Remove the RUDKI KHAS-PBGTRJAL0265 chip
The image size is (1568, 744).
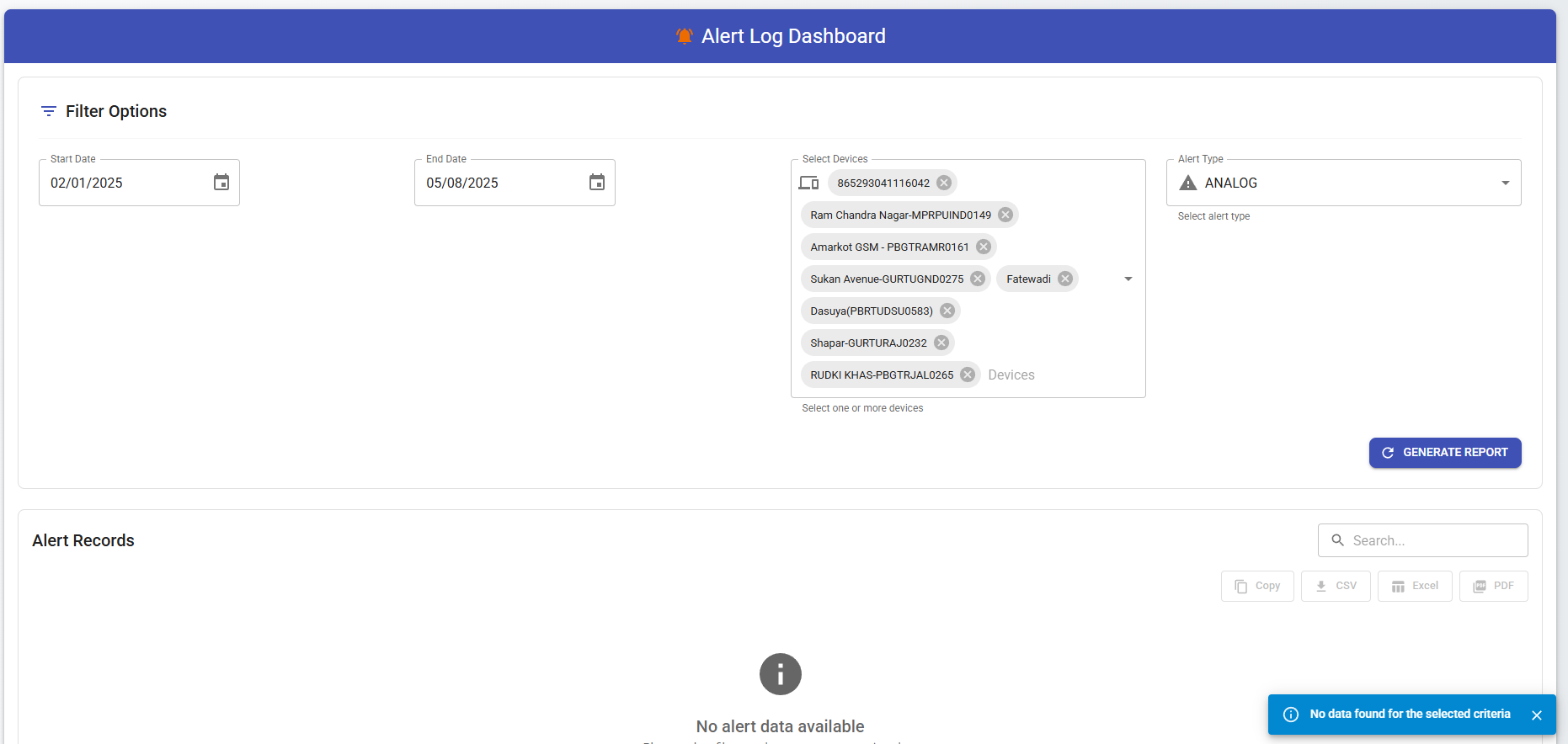(x=968, y=375)
